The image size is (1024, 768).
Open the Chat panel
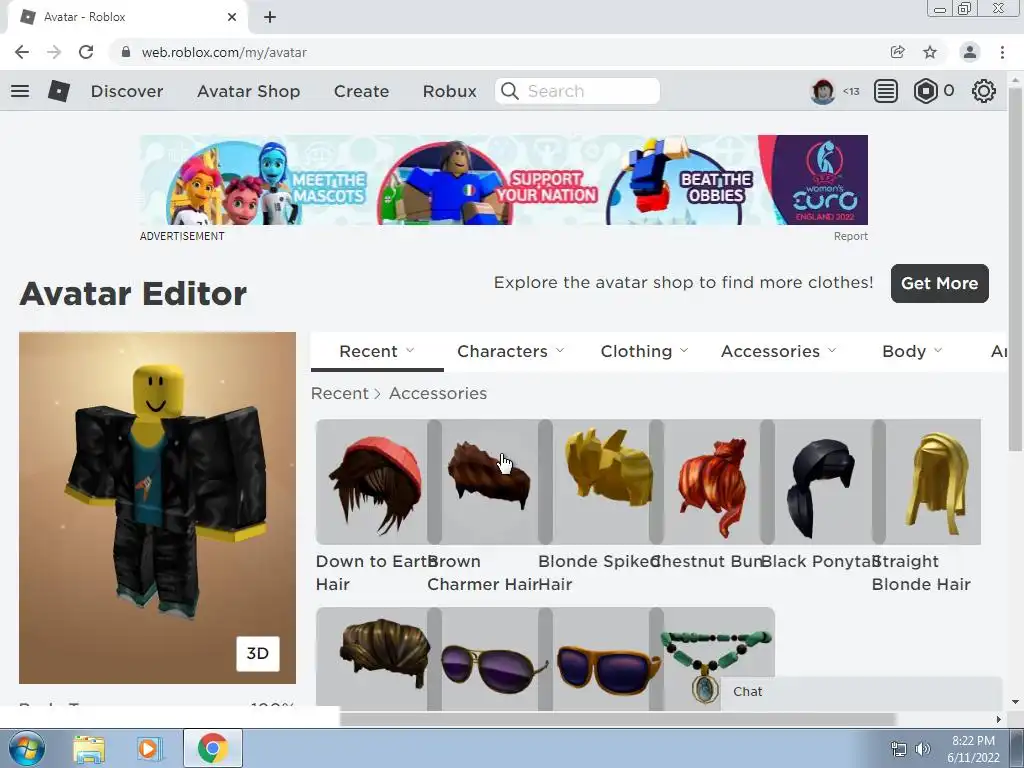861,692
